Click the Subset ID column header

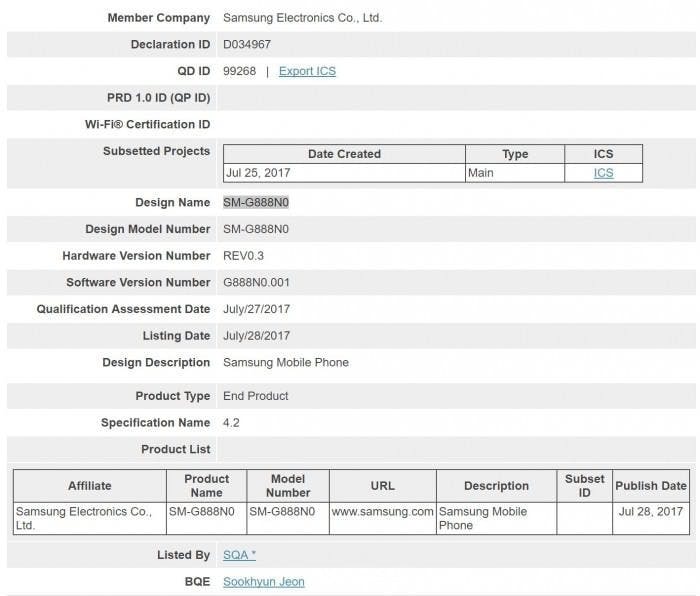(x=584, y=486)
